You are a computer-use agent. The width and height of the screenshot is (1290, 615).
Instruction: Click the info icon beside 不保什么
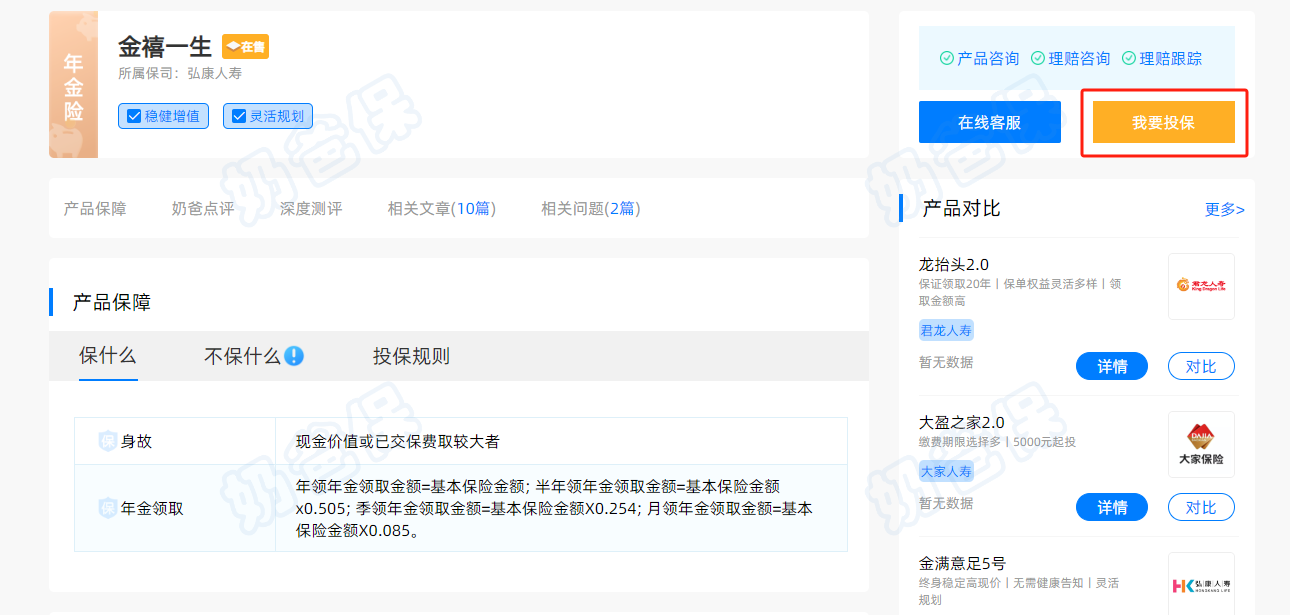[294, 356]
